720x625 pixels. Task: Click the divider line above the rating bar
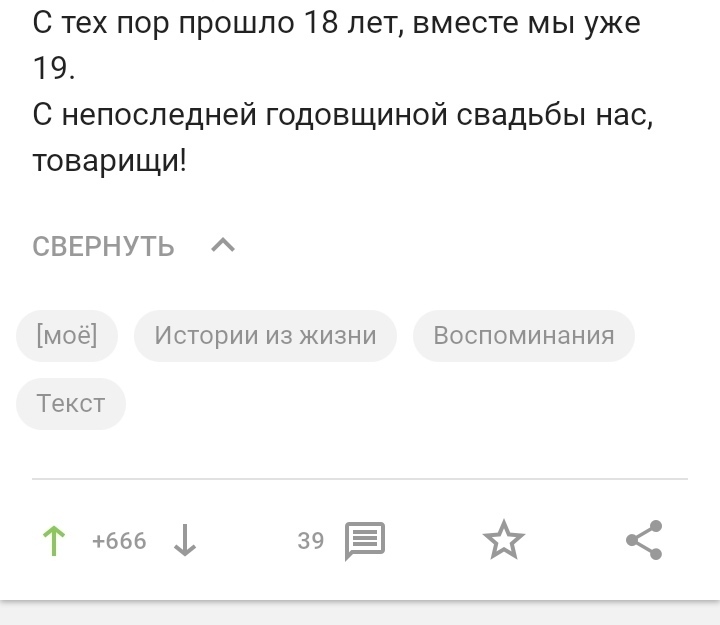click(x=360, y=479)
